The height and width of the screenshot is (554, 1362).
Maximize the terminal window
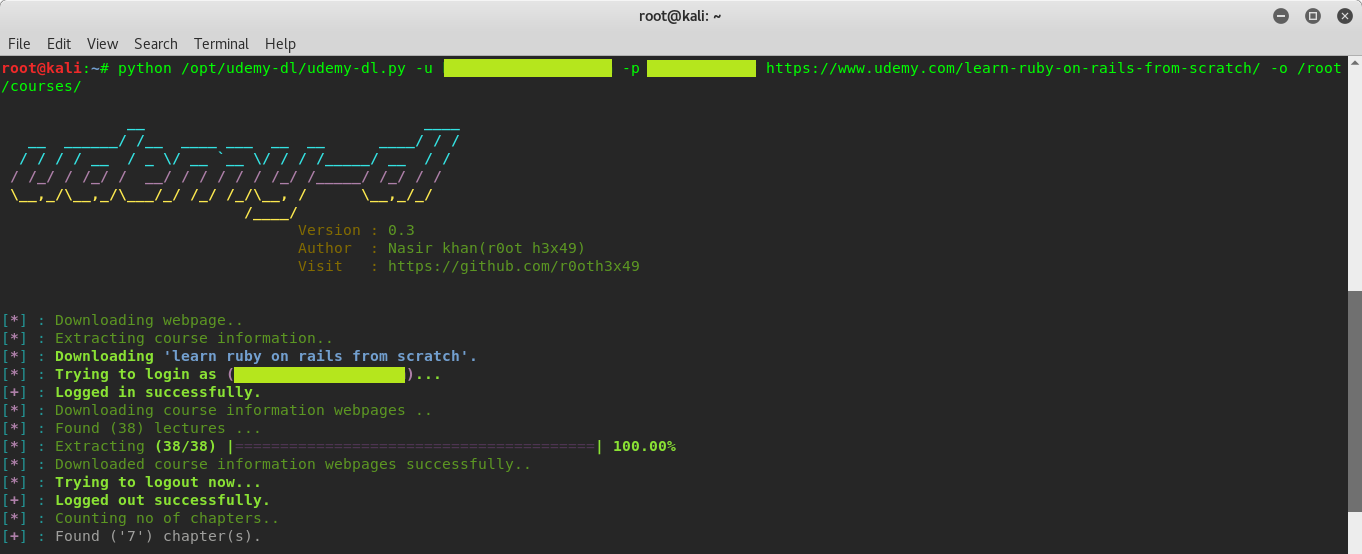(x=1313, y=16)
